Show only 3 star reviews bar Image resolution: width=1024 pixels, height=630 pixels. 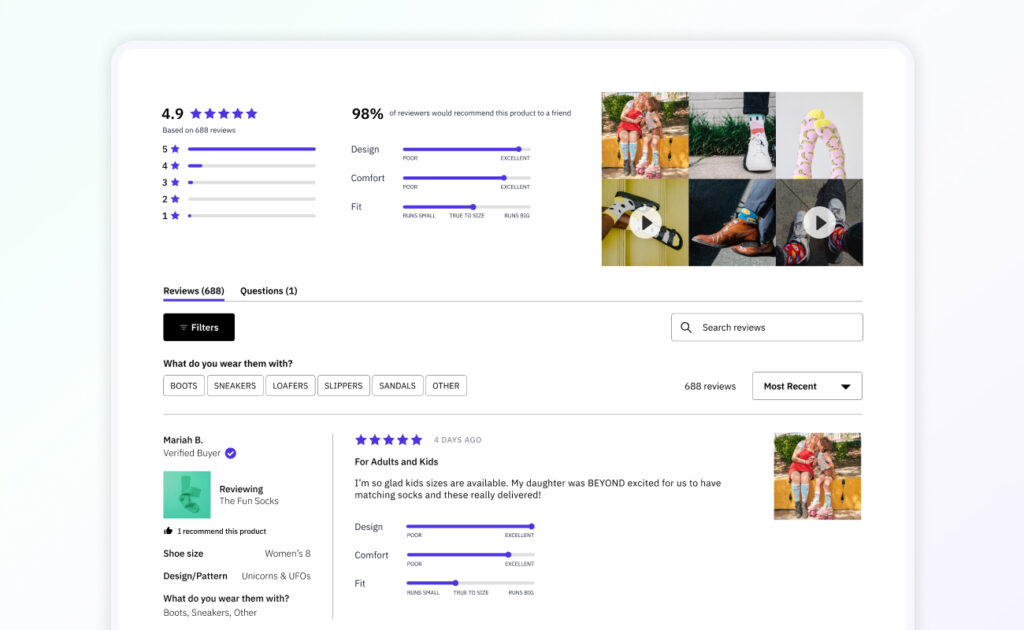(x=251, y=182)
